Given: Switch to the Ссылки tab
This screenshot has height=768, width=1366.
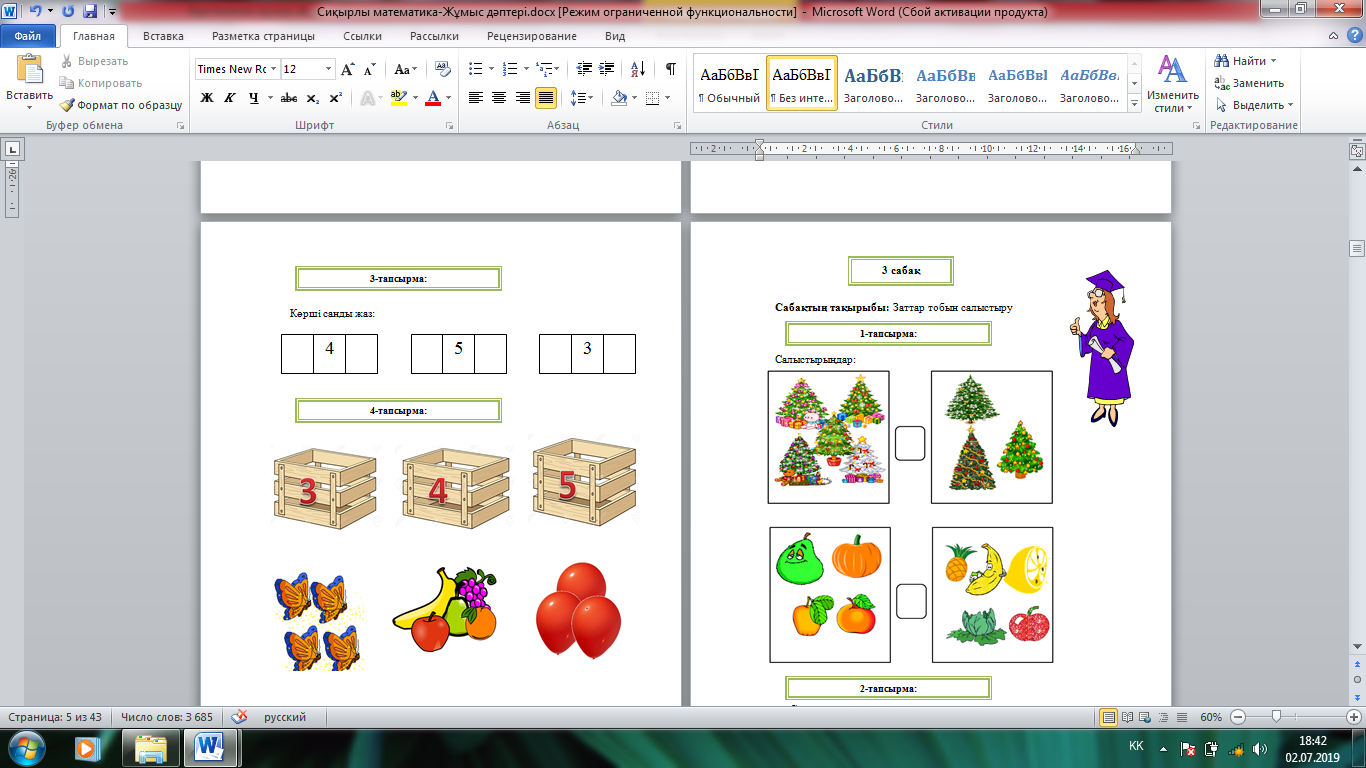Looking at the screenshot, I should (362, 36).
